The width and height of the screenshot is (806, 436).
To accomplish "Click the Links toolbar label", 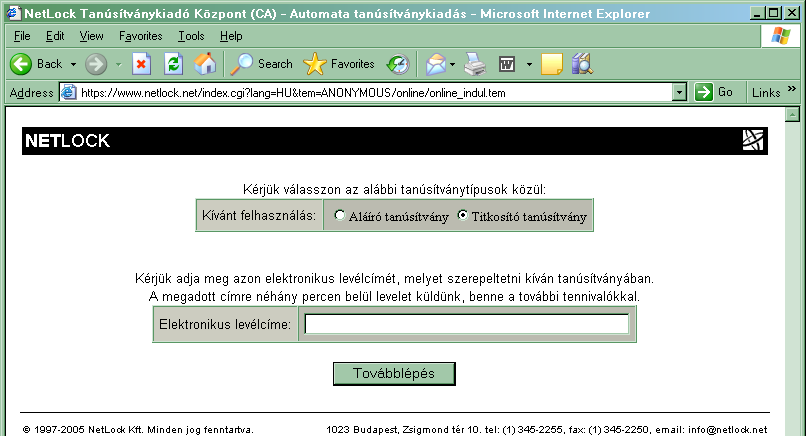I will pos(766,93).
